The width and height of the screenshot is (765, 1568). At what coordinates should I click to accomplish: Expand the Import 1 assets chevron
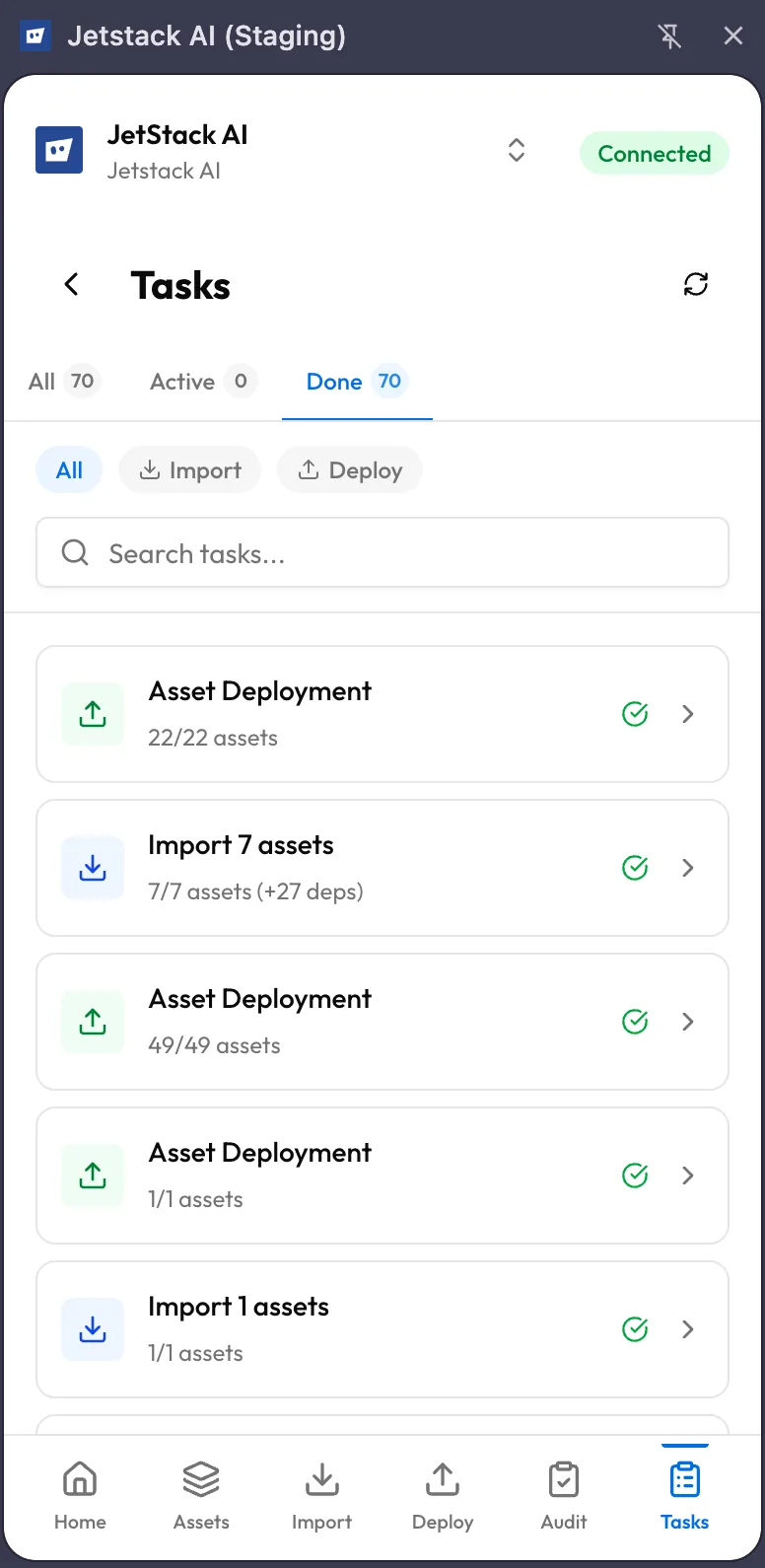click(x=688, y=1329)
